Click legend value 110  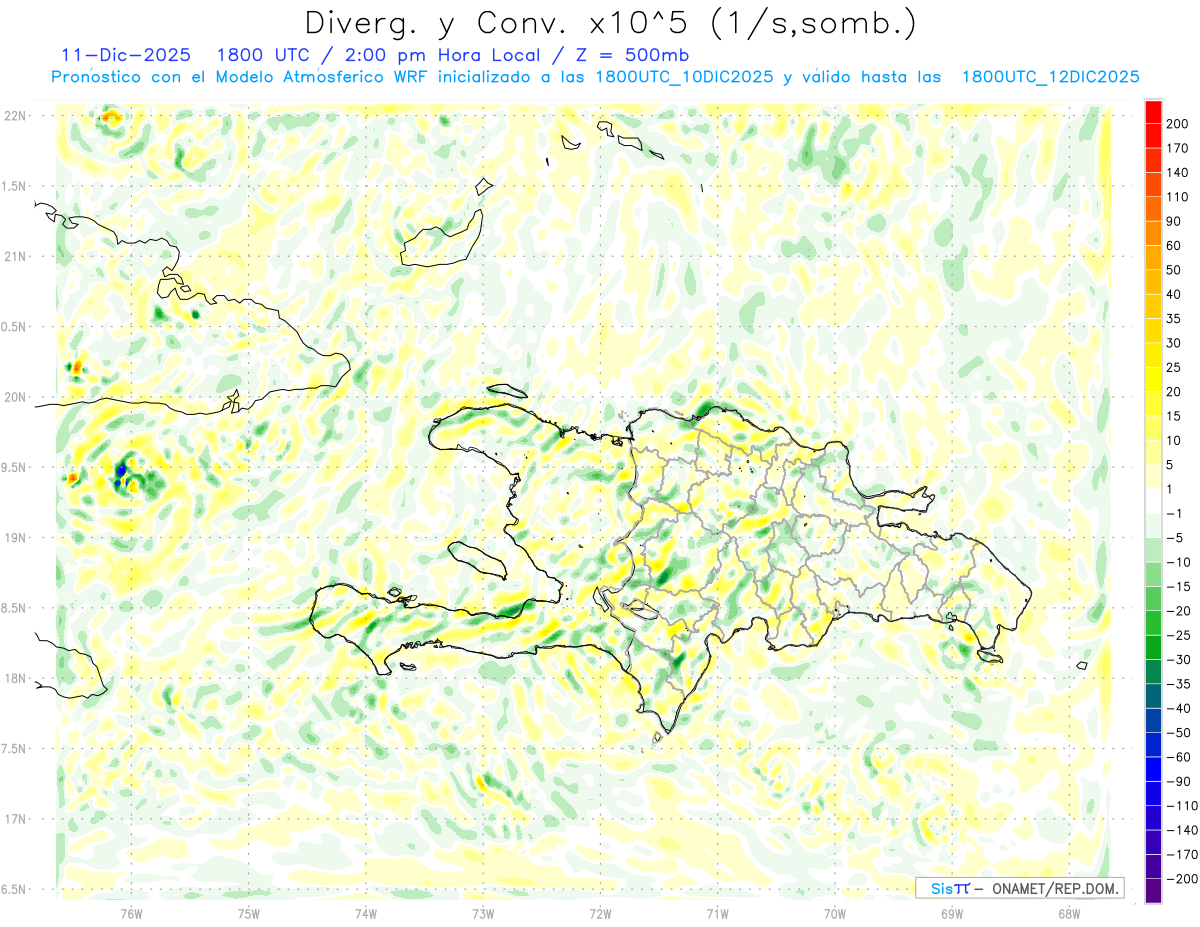1177,197
